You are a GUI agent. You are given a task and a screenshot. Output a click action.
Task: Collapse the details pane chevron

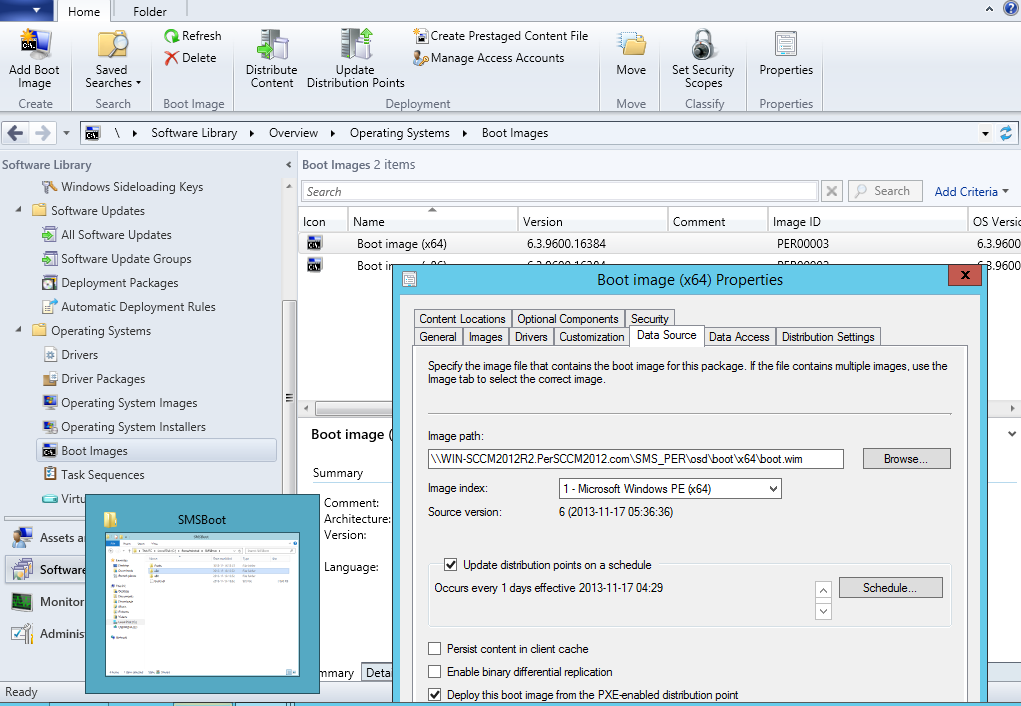point(1011,433)
